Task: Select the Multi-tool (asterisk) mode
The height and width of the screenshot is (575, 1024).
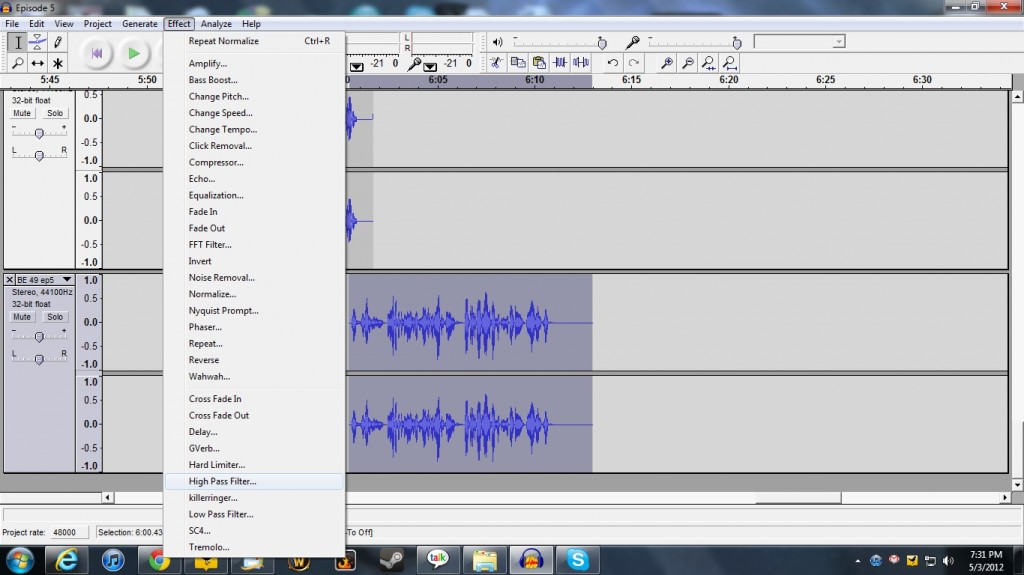Action: click(57, 63)
